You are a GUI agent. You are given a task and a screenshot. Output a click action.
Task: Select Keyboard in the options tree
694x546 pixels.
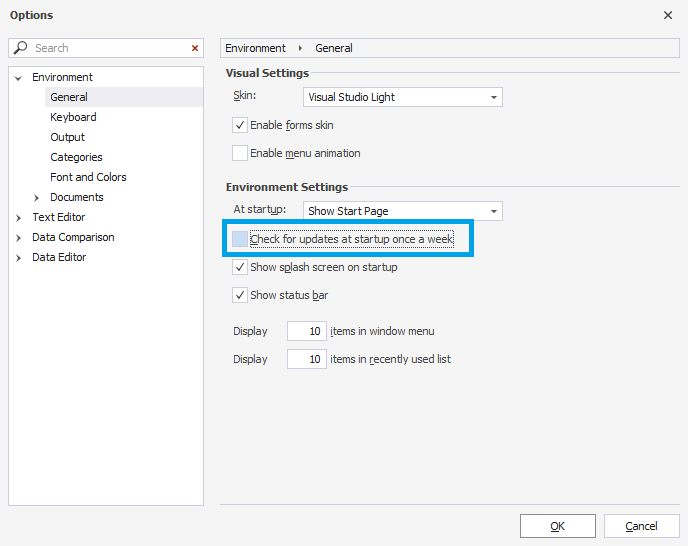coord(73,117)
